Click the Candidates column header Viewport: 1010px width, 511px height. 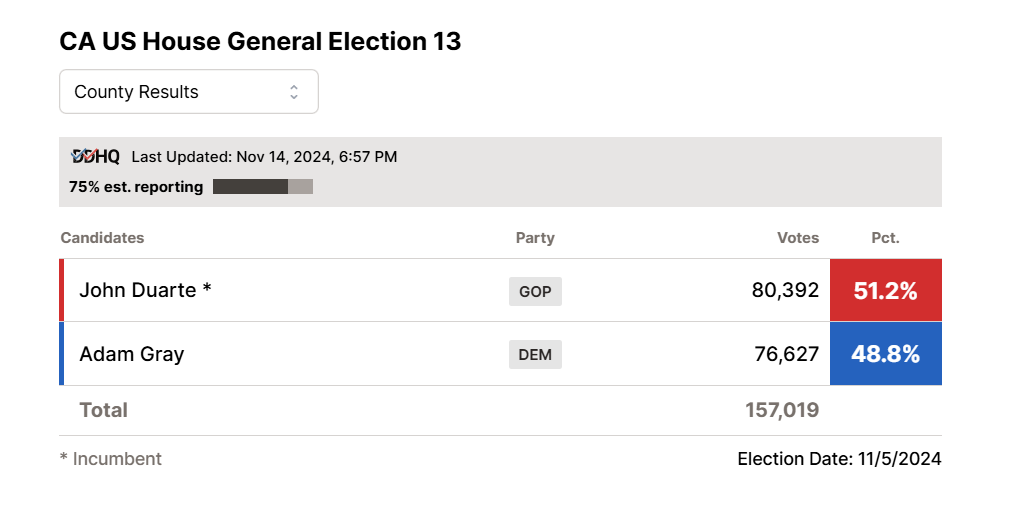(x=102, y=238)
